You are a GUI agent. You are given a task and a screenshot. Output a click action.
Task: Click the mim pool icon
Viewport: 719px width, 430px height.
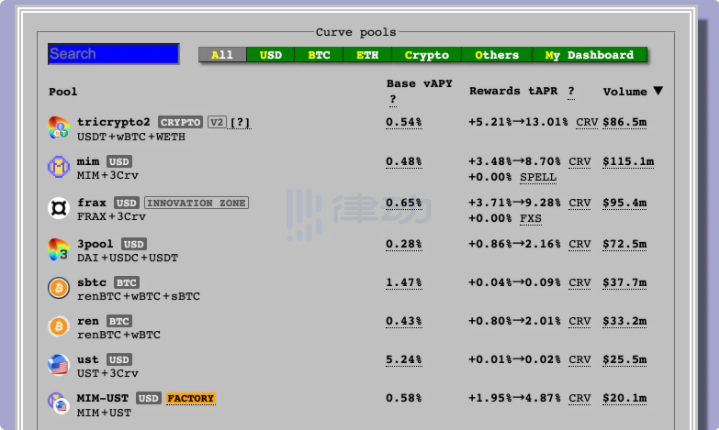pos(59,167)
